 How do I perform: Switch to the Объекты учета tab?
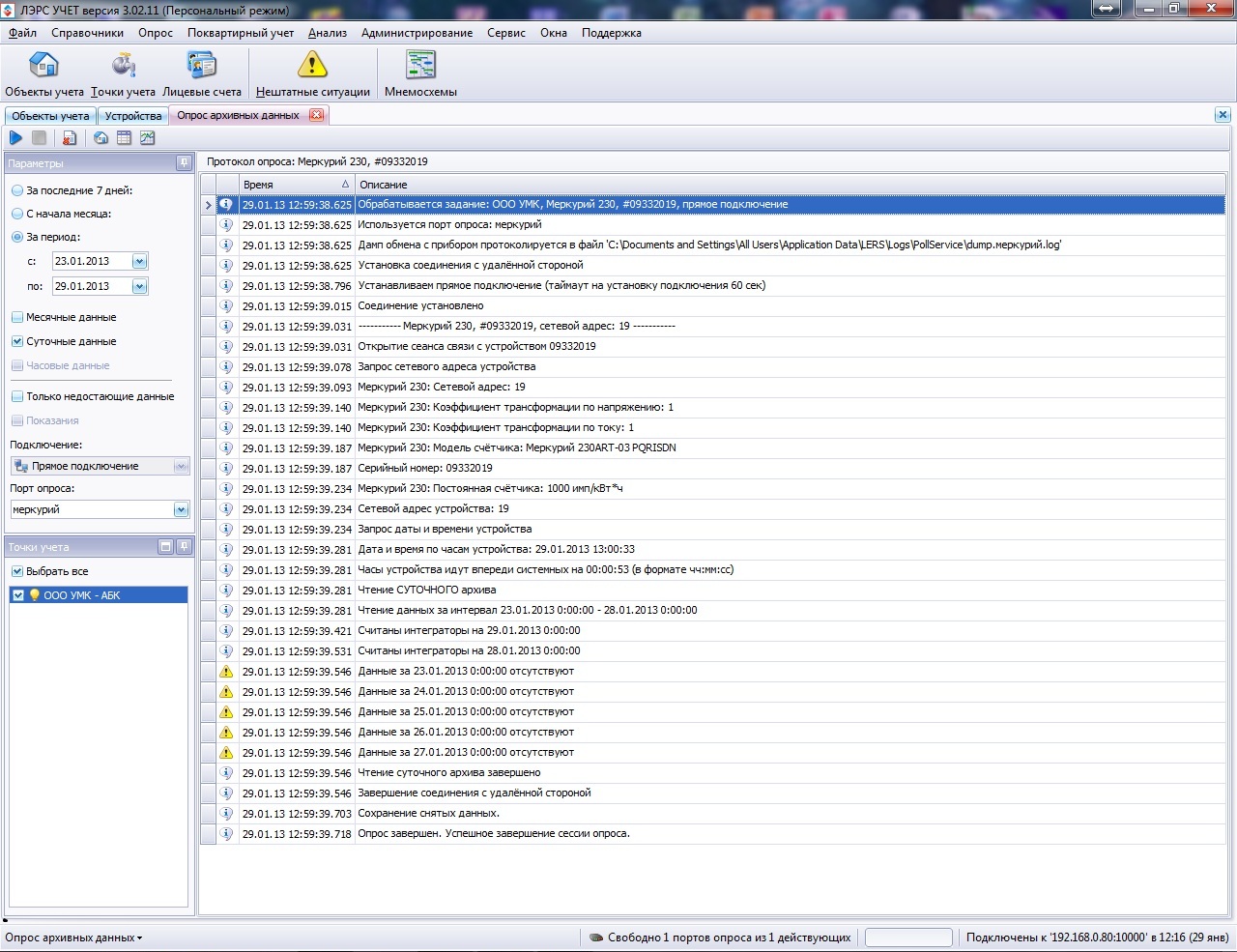[x=50, y=116]
